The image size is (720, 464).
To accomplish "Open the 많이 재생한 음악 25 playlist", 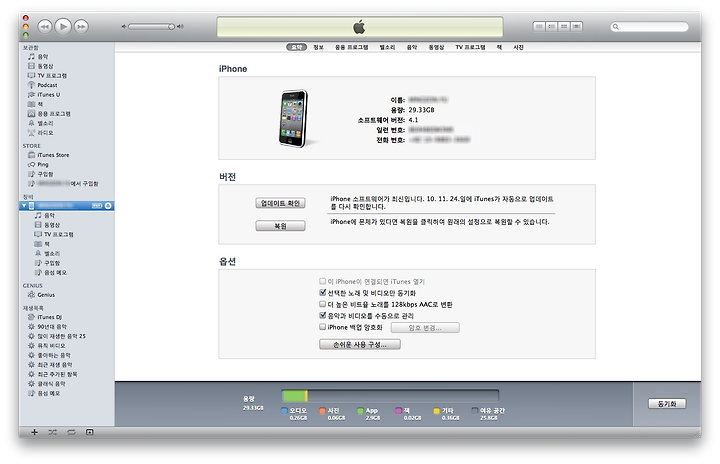I will point(56,336).
